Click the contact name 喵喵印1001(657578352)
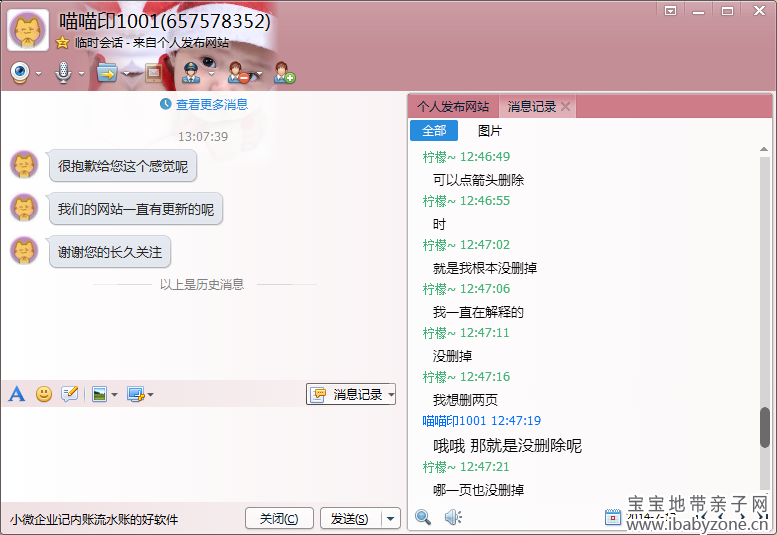This screenshot has width=777, height=535. pyautogui.click(x=165, y=21)
